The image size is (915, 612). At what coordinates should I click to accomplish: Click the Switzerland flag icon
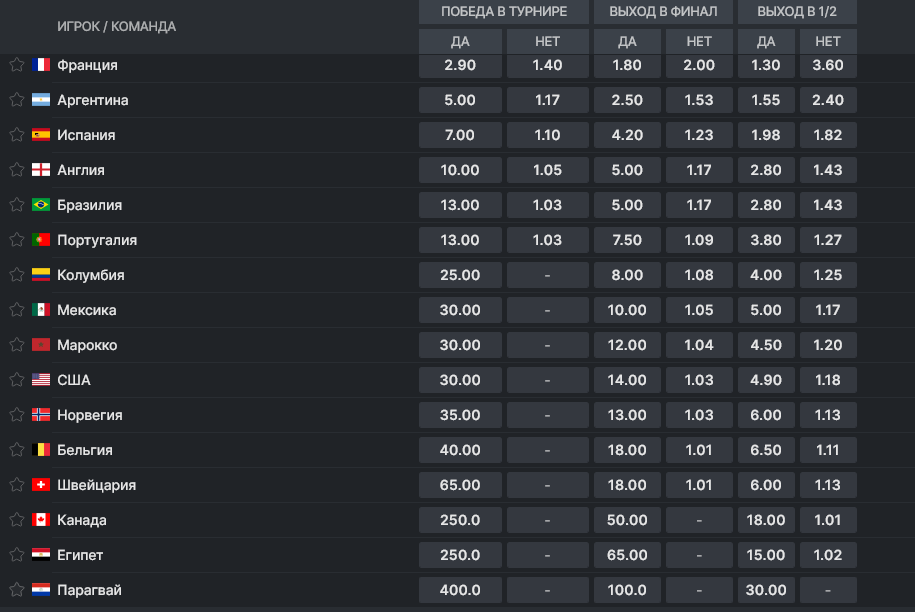point(41,485)
